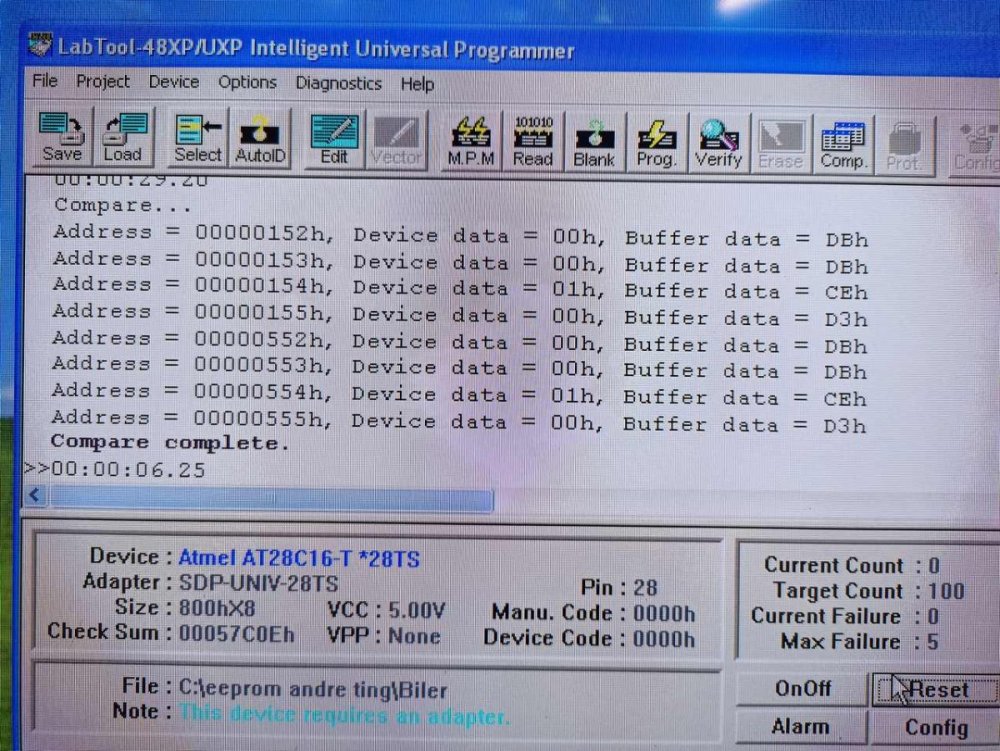Click the log's horizontal scrollbar left arrow
Viewport: 1000px width, 751px height.
click(x=36, y=495)
